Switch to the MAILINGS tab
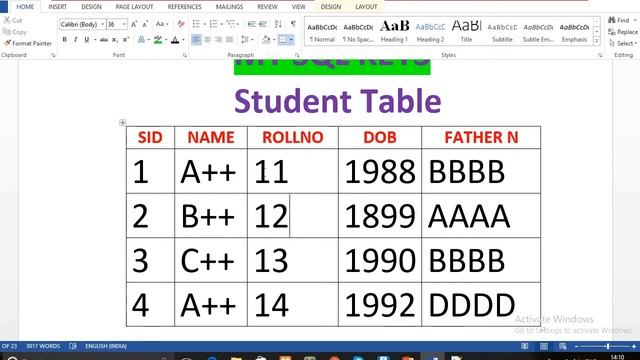The image size is (640, 360). [229, 7]
